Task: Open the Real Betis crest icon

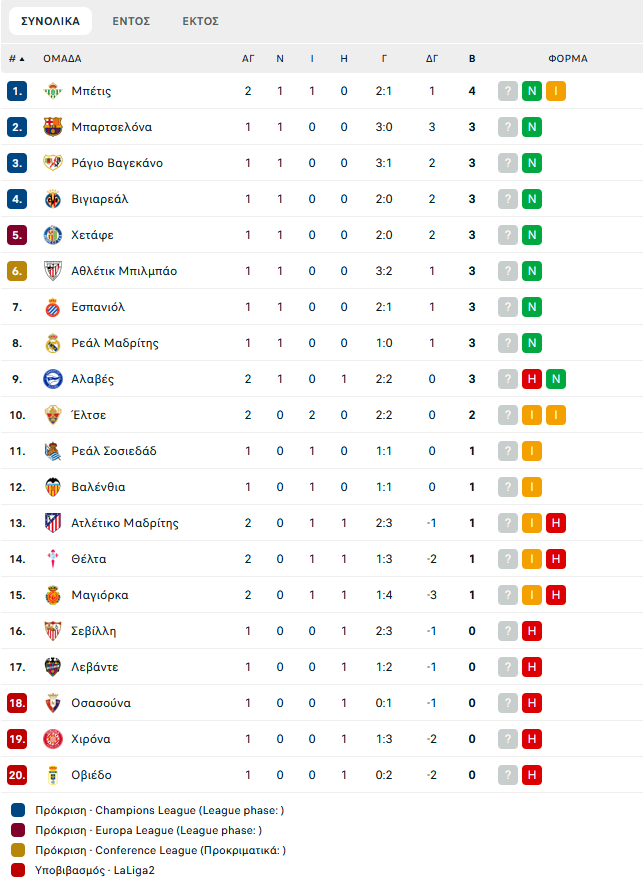Action: click(x=53, y=91)
